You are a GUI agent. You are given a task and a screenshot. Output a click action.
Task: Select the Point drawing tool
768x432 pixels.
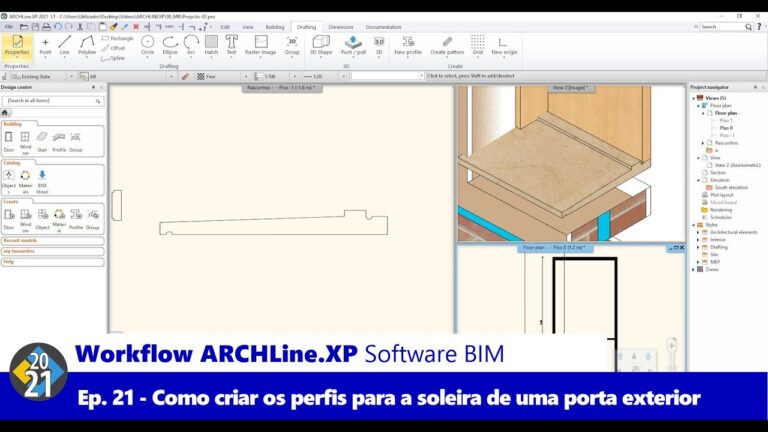pos(45,46)
